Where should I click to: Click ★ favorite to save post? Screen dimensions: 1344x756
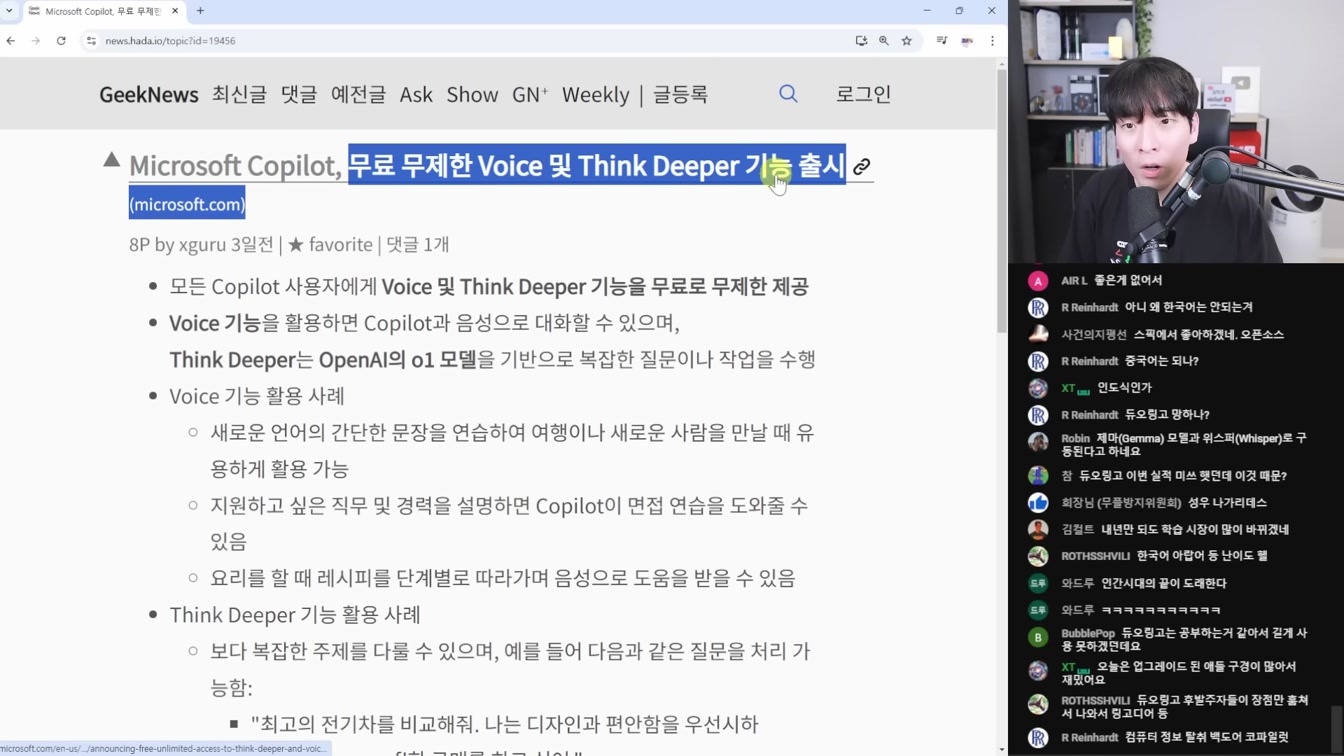pyautogui.click(x=330, y=244)
